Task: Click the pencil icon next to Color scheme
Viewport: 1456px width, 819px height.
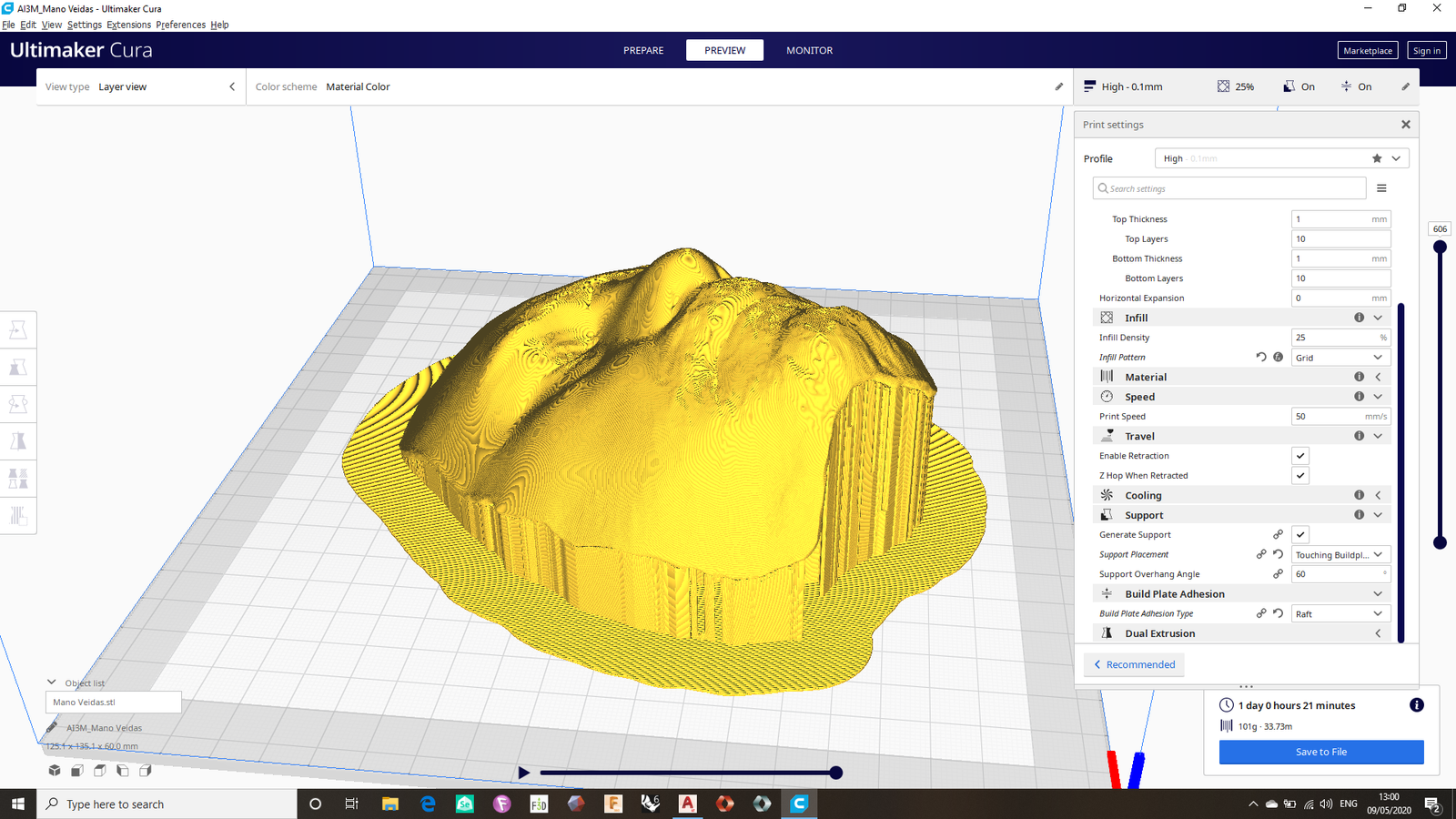Action: tap(1058, 87)
